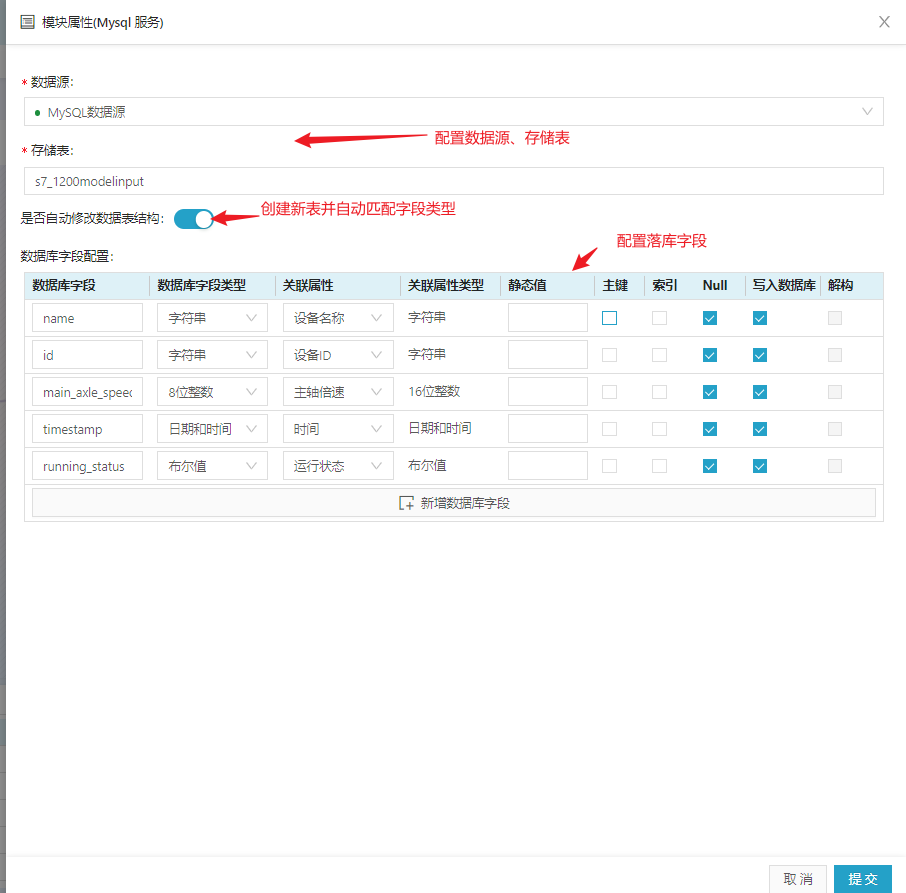Open the 8位整数 field type dropdown

click(212, 392)
